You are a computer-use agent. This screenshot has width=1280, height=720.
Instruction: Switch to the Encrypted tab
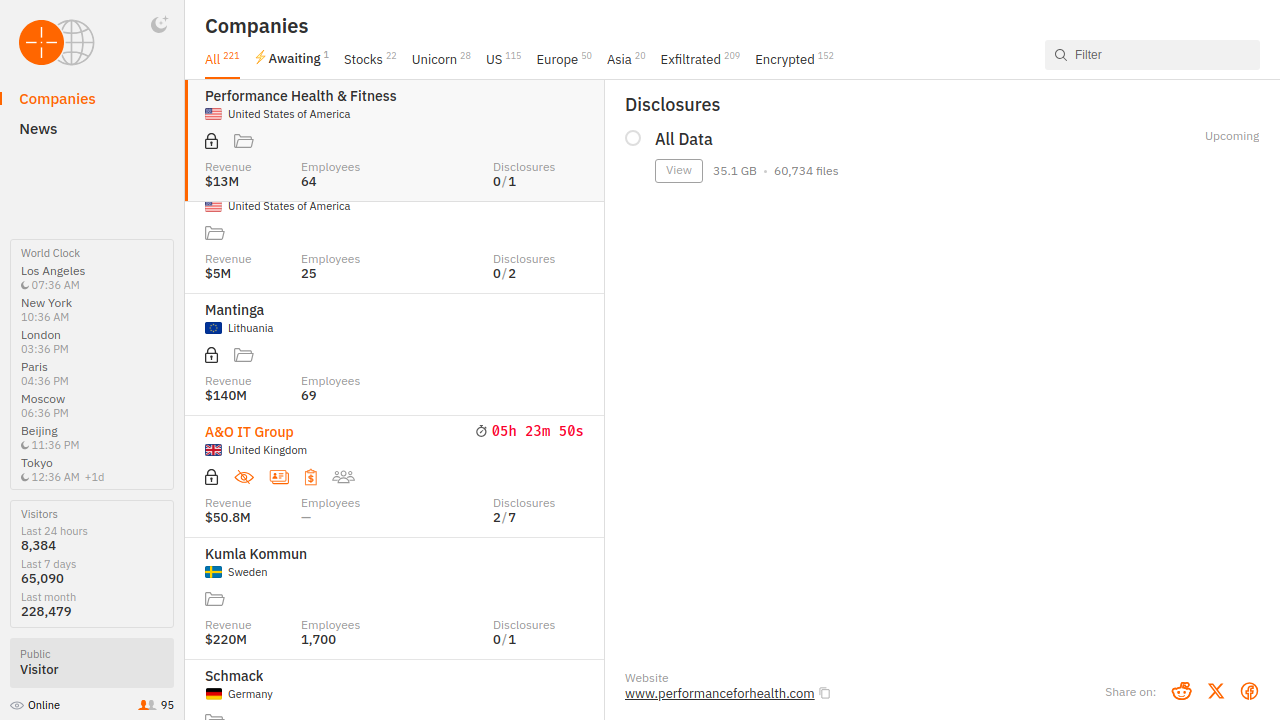click(785, 60)
